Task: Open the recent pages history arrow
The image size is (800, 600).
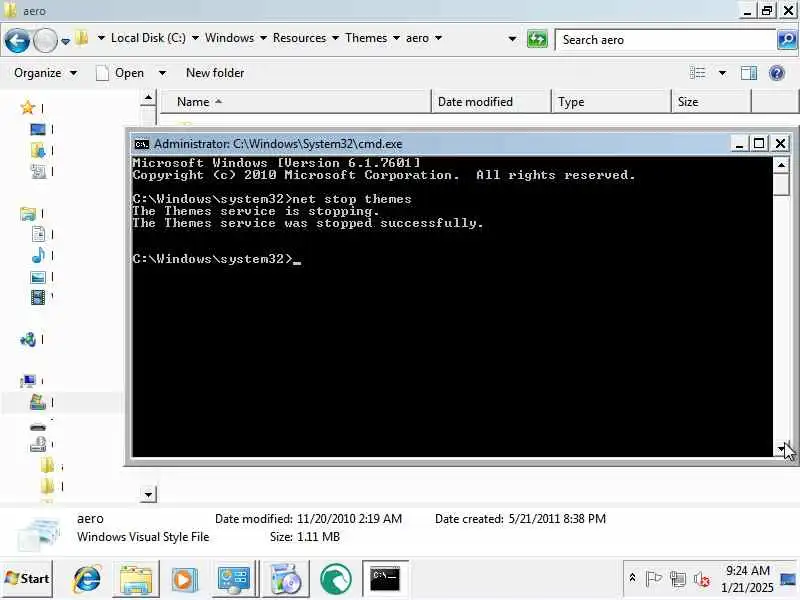Action: [65, 41]
